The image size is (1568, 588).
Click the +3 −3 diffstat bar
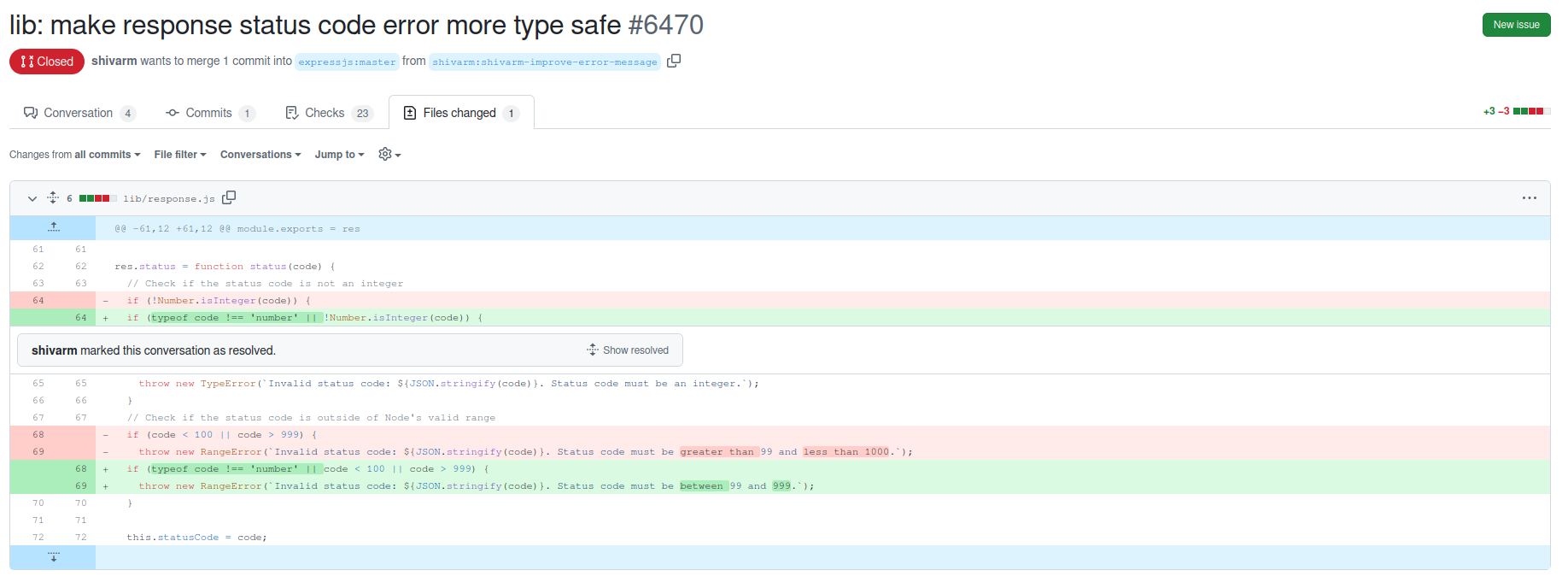(1517, 111)
